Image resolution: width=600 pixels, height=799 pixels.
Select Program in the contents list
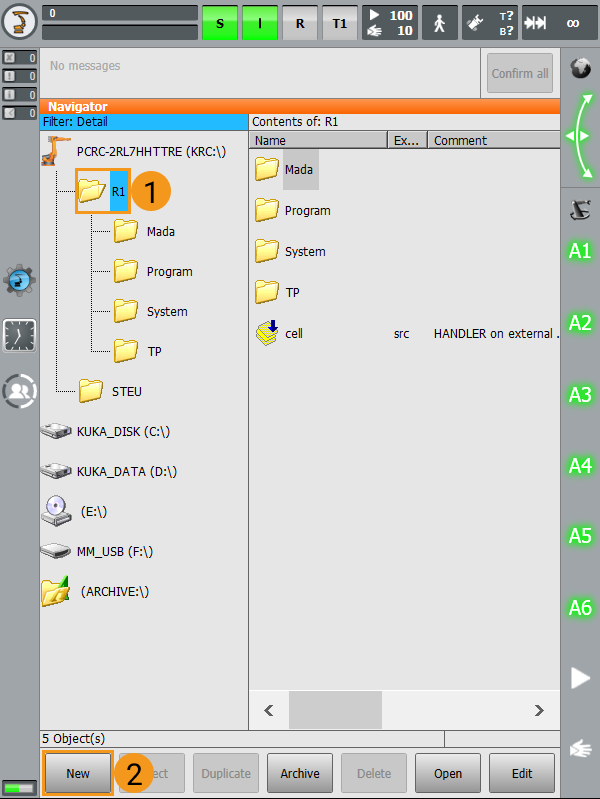tap(293, 210)
